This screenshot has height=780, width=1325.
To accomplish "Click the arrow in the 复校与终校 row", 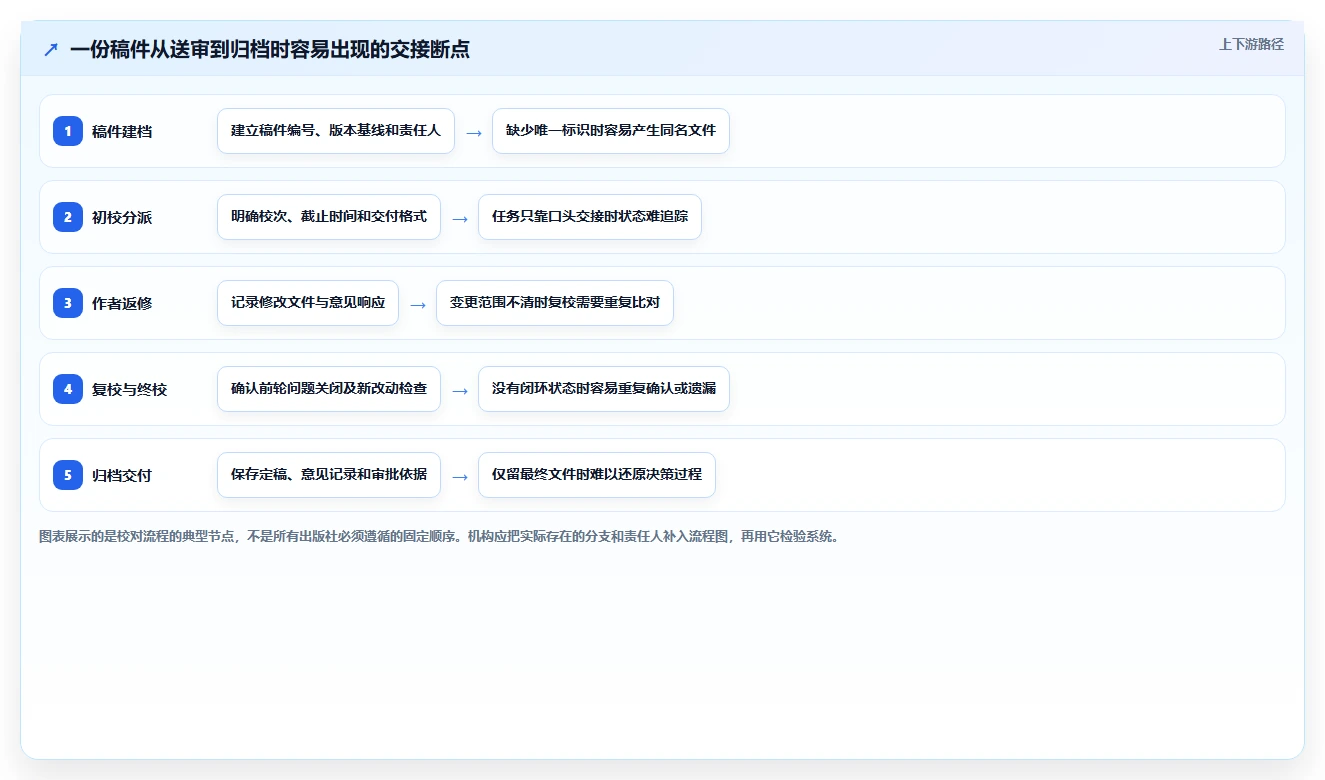I will (460, 390).
